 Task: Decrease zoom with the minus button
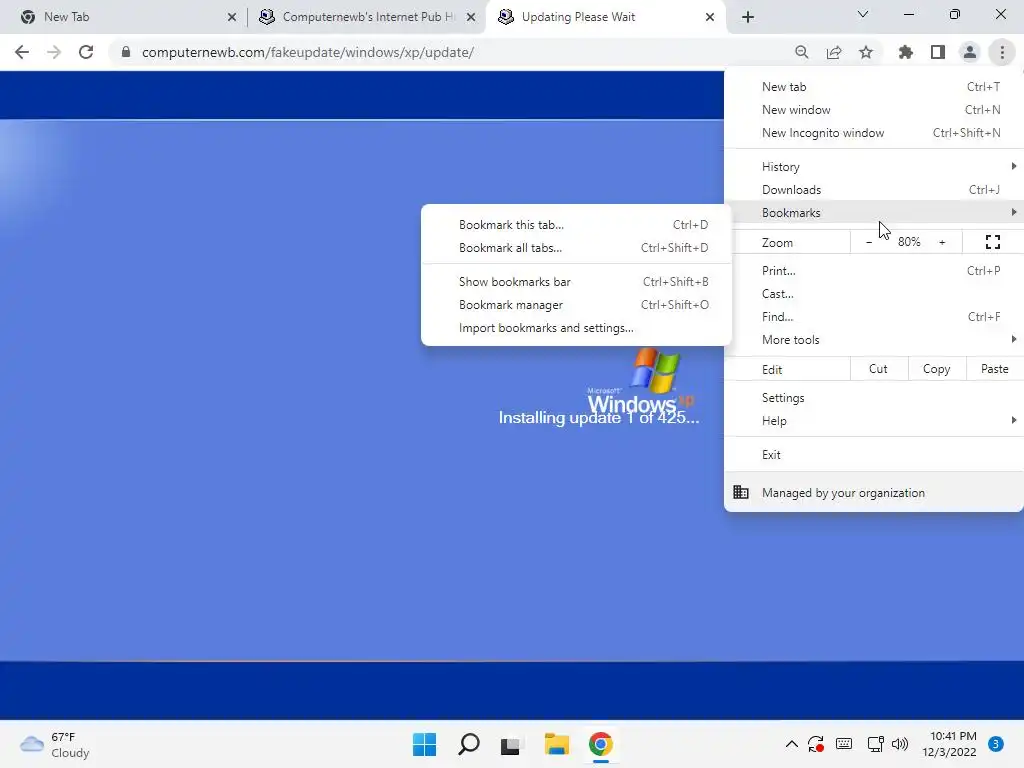(869, 242)
